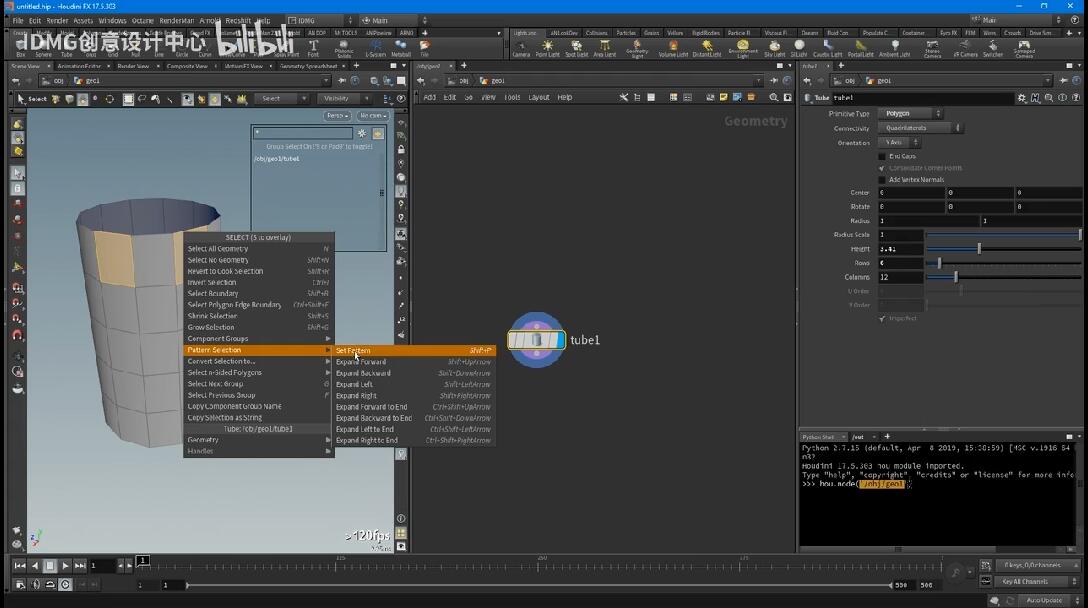Open the Primitive Type dropdown
The height and width of the screenshot is (608, 1088).
pyautogui.click(x=909, y=114)
